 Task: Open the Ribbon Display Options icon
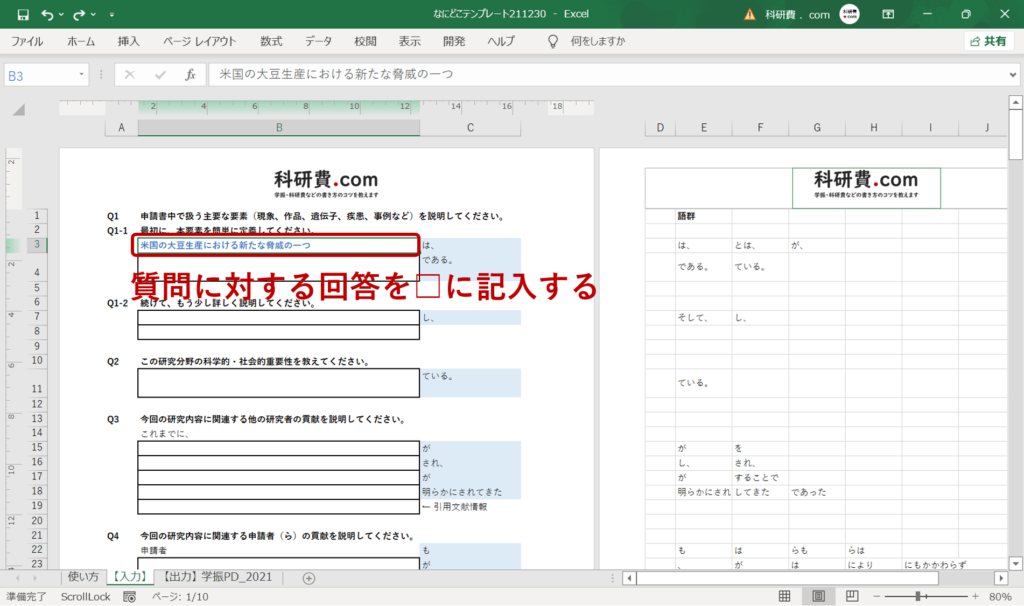pyautogui.click(x=888, y=14)
